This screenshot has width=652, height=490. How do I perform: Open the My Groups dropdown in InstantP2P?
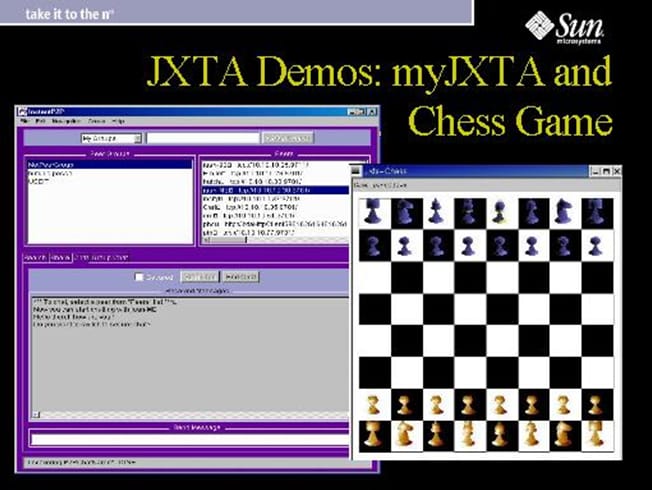(111, 138)
